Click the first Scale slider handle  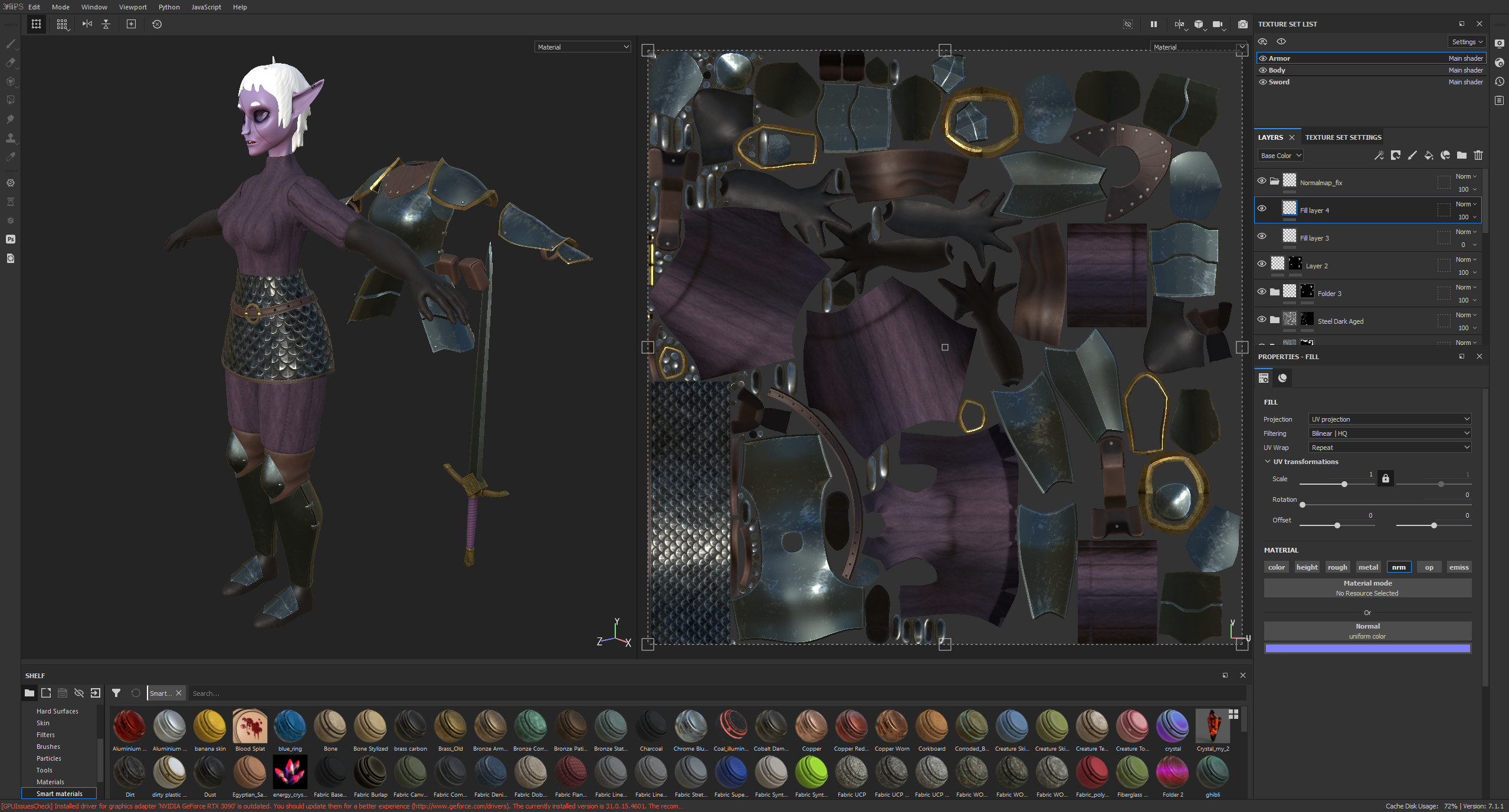[x=1344, y=484]
